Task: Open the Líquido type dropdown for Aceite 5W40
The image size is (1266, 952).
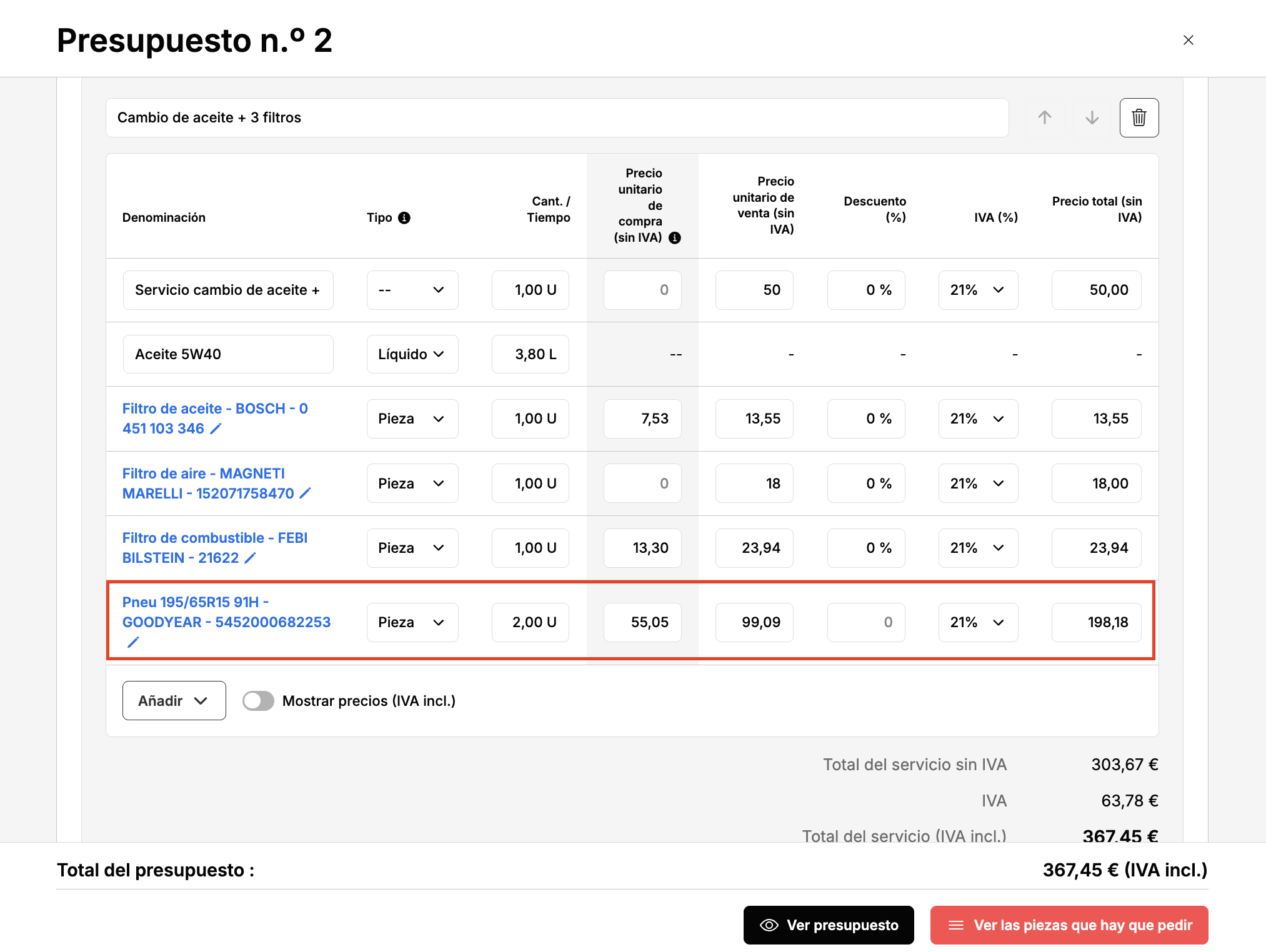Action: pos(412,354)
